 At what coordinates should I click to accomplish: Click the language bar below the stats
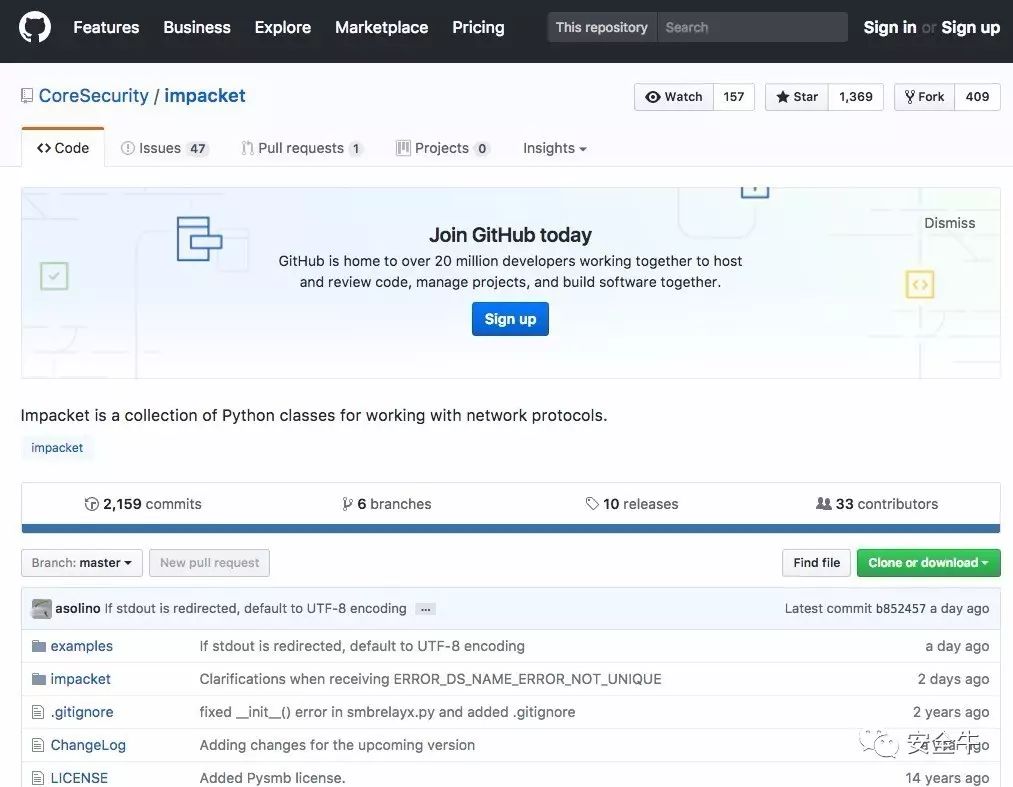pos(510,529)
